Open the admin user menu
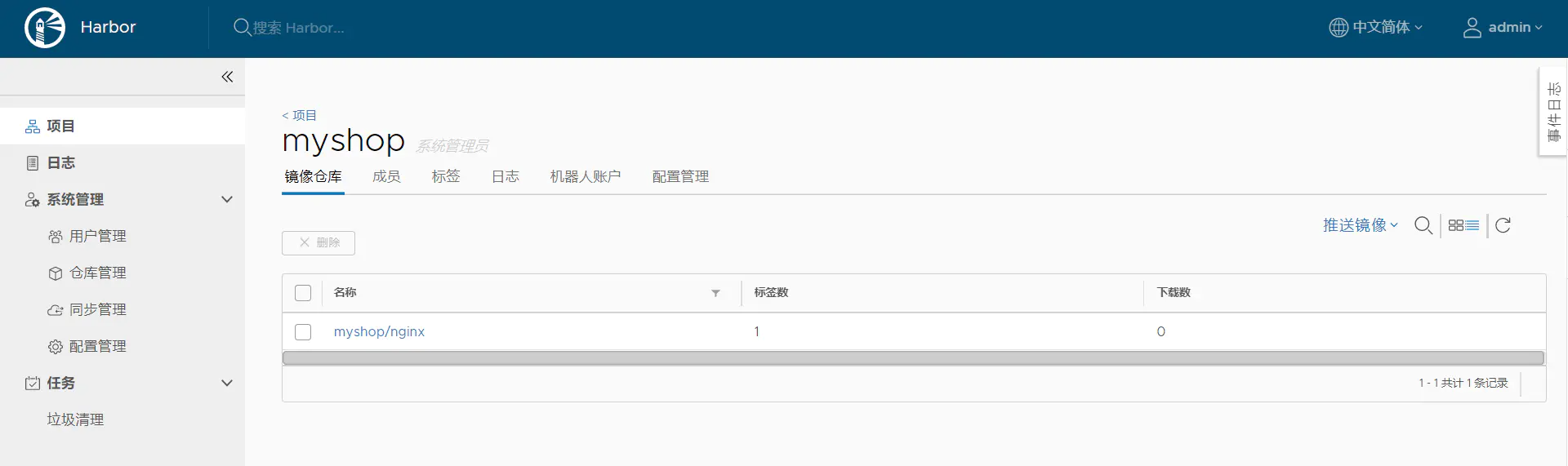Image resolution: width=1568 pixels, height=466 pixels. click(x=1503, y=28)
